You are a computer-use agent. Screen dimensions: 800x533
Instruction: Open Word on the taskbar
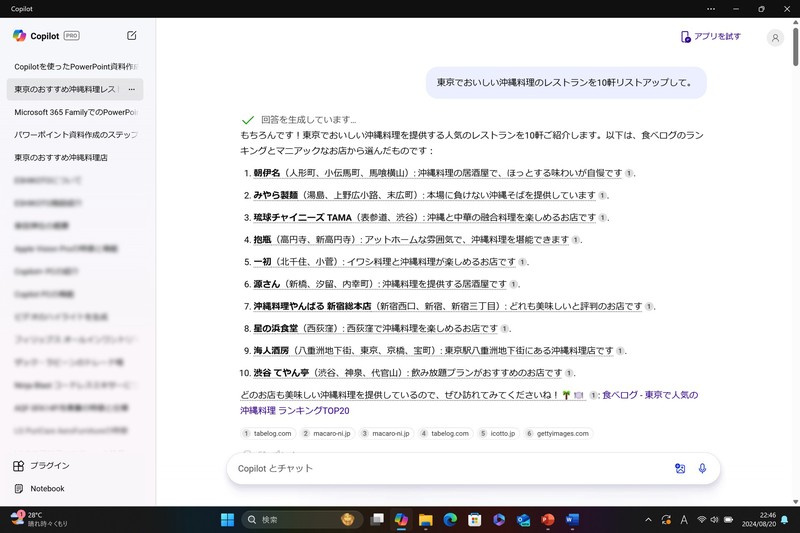(572, 520)
